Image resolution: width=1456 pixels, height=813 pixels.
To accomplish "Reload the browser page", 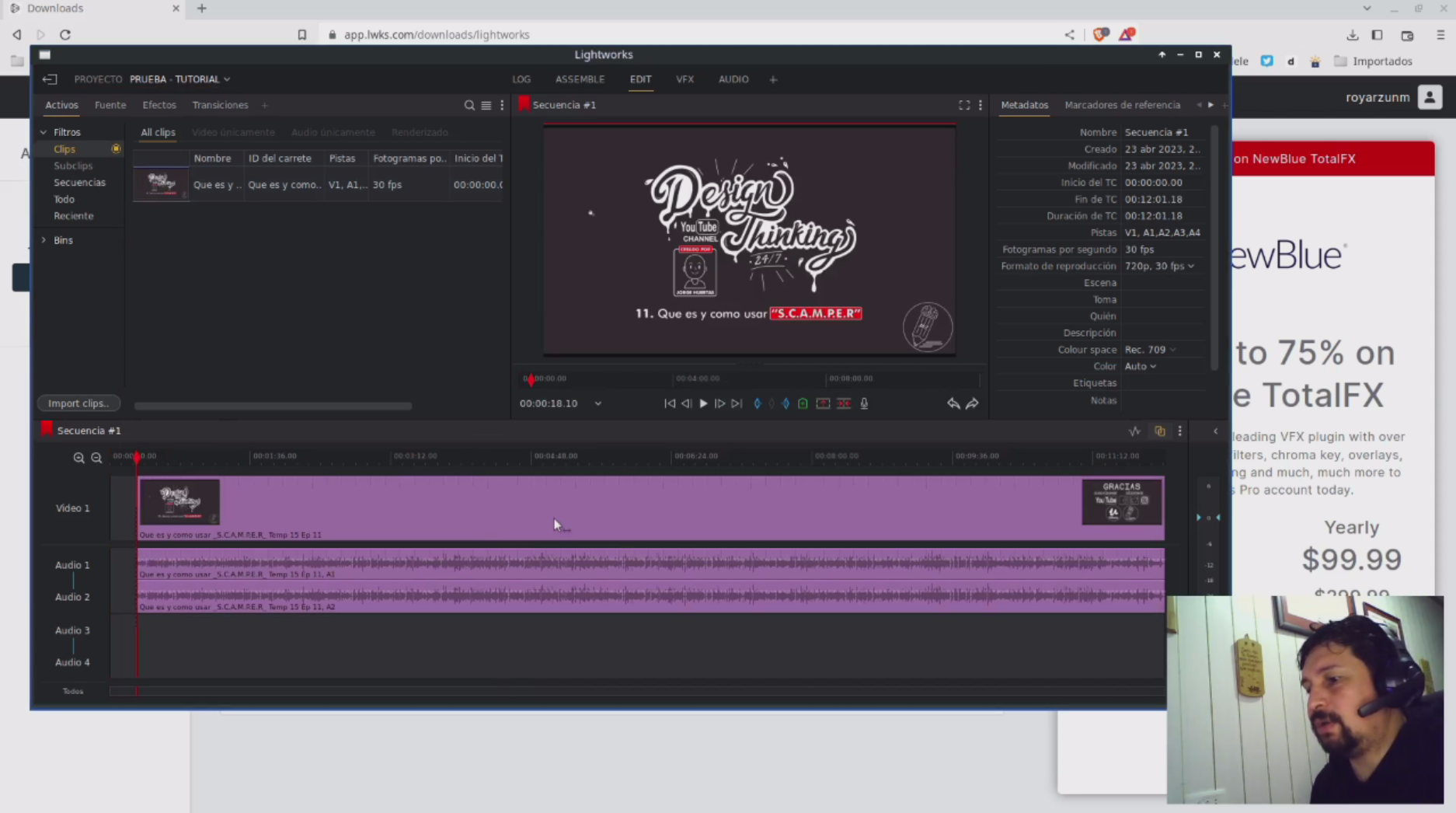I will [65, 35].
